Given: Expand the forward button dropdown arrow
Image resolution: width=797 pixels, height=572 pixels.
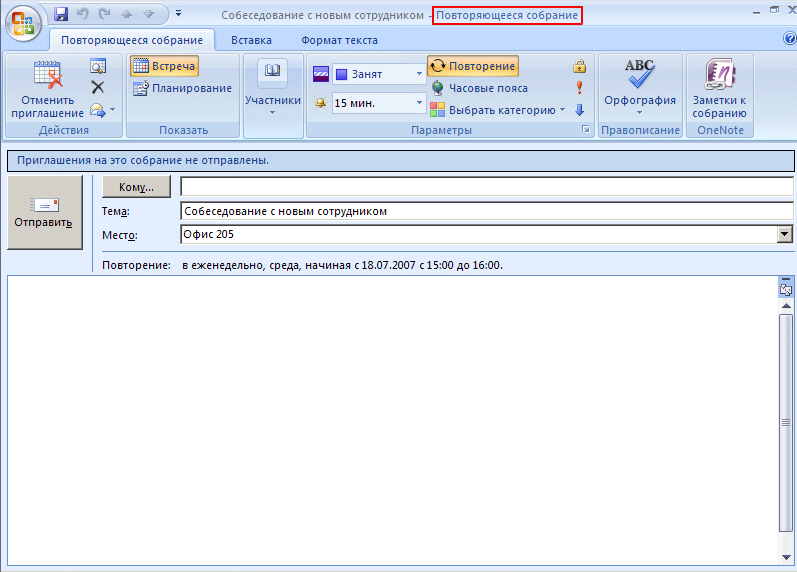Looking at the screenshot, I should [113, 109].
